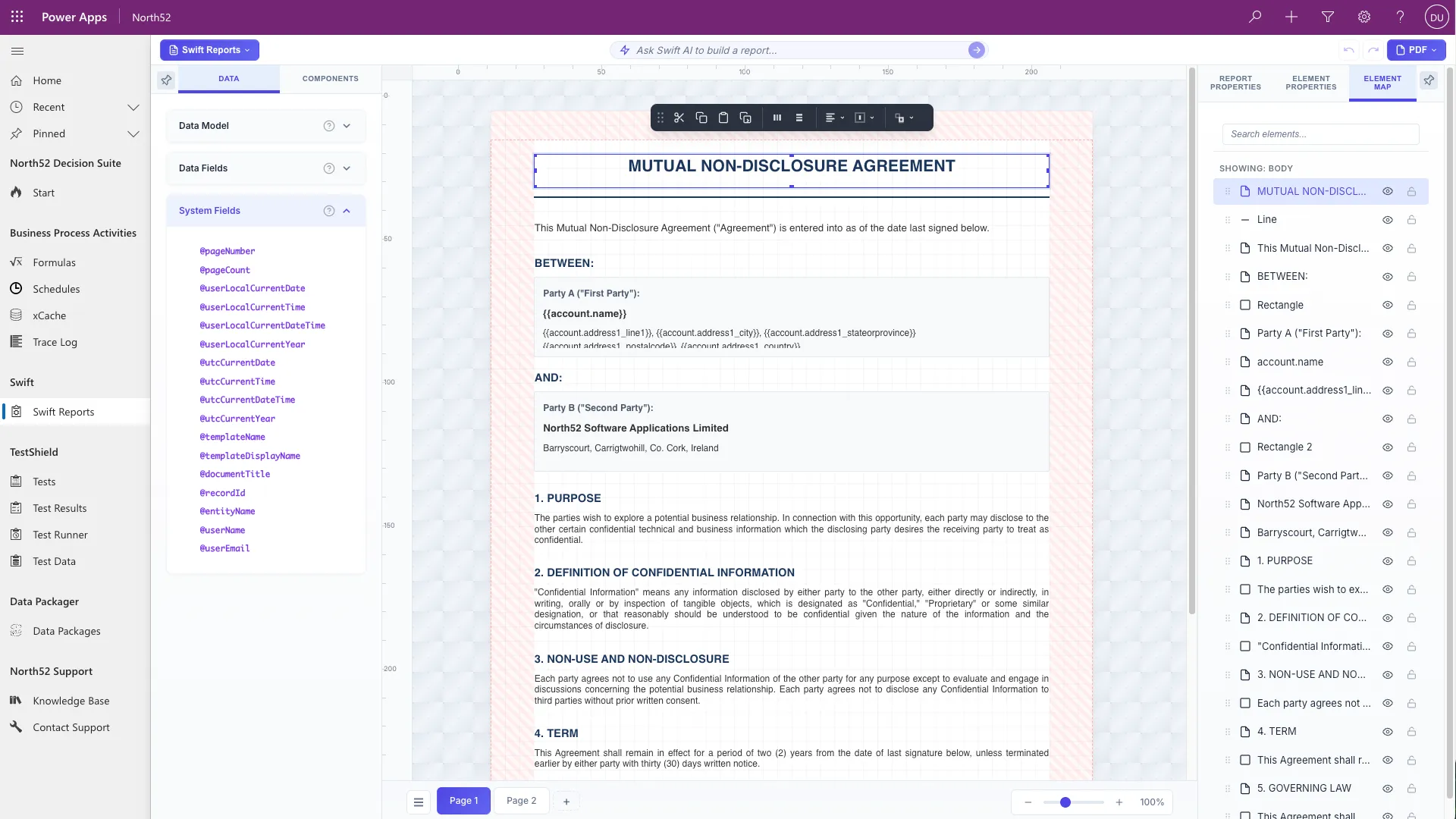Open the Report Properties tab
This screenshot has height=819, width=1456.
click(1235, 83)
